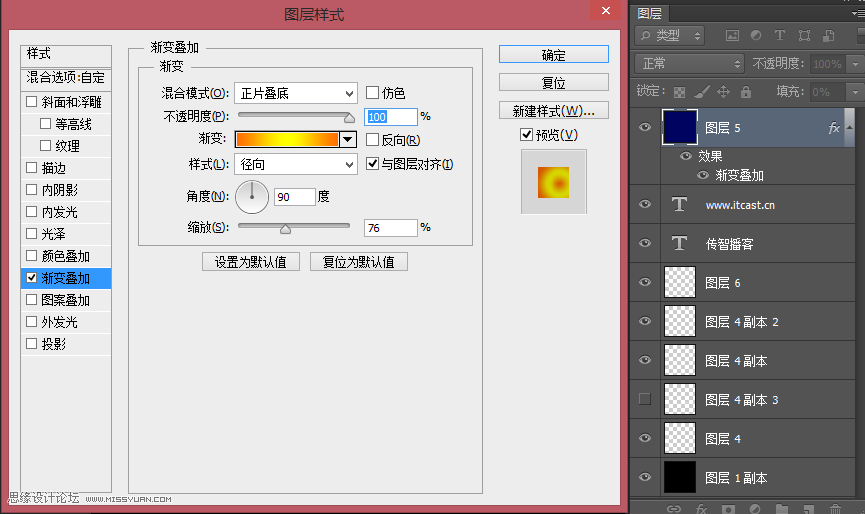This screenshot has height=514, width=865.
Task: Filter layers by pixel layer icon
Action: (732, 36)
